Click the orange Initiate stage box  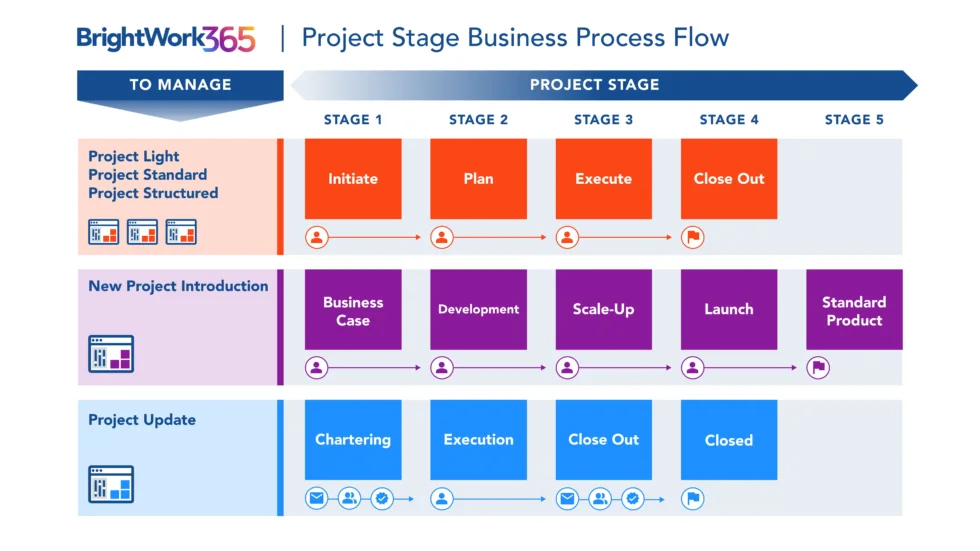tap(353, 179)
